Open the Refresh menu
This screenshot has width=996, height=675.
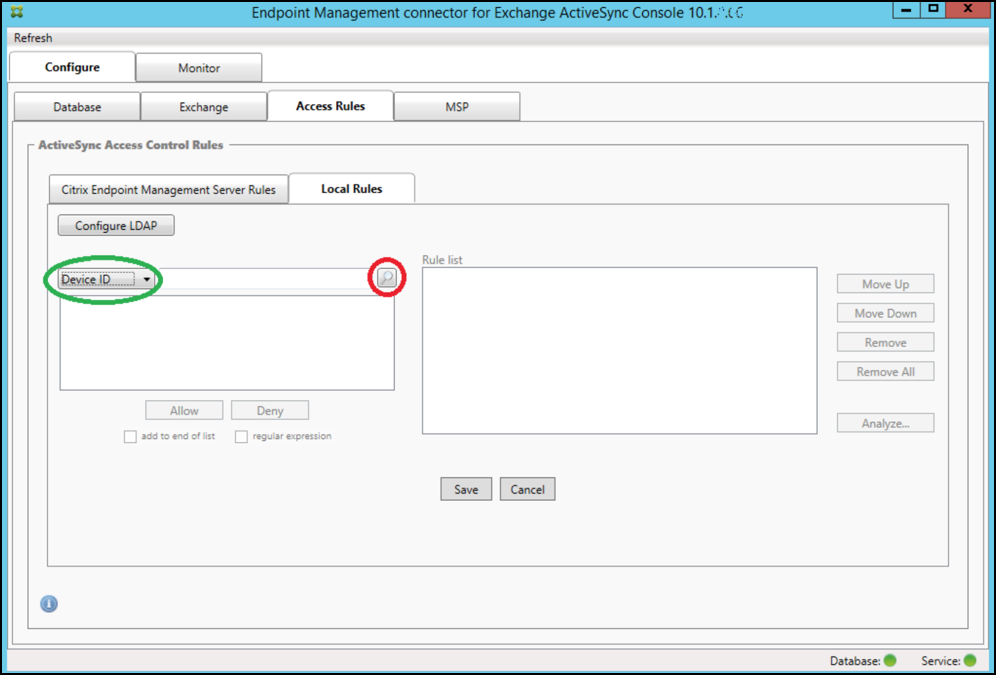click(33, 38)
